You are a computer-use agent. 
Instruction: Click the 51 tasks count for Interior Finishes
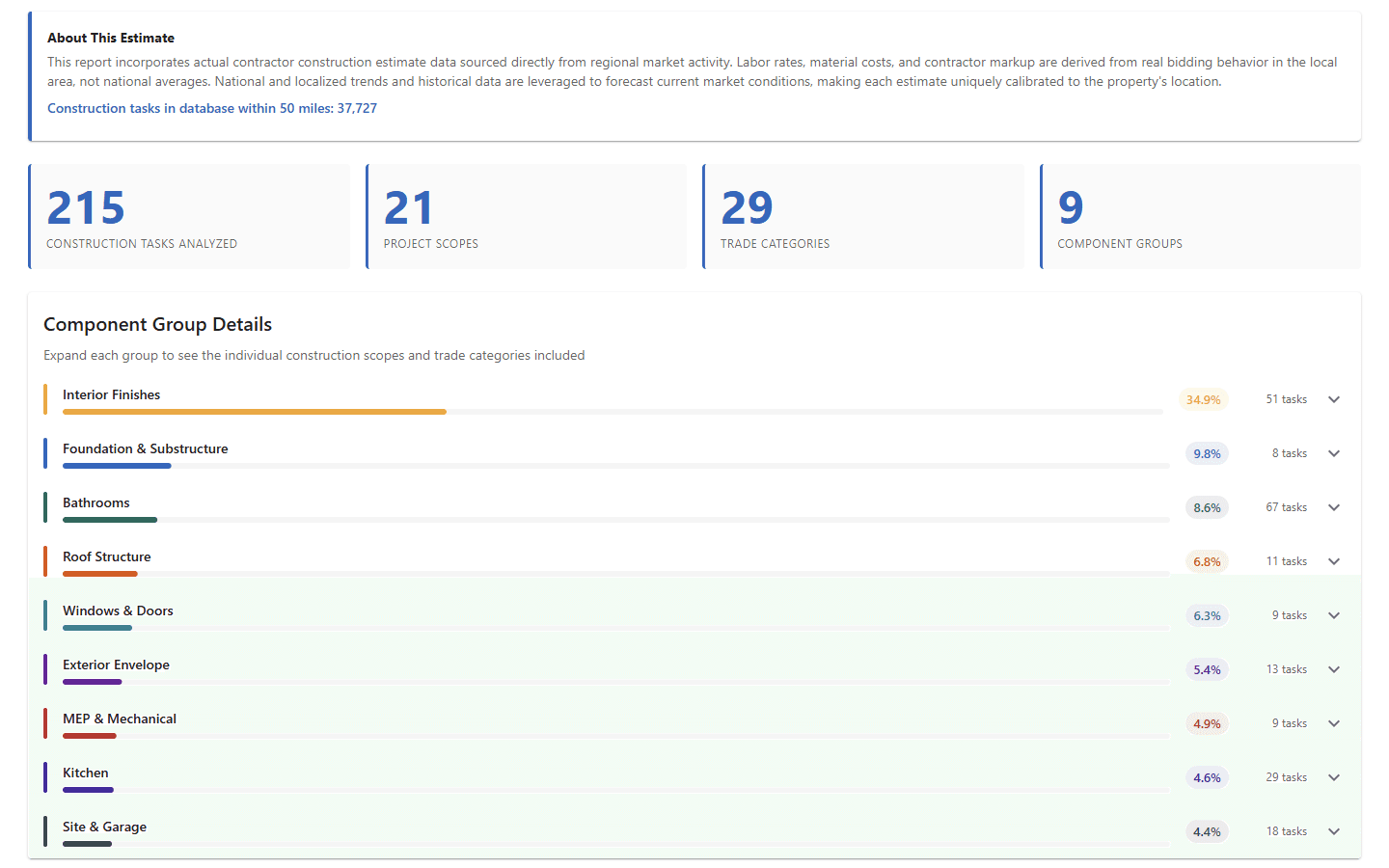(x=1289, y=398)
